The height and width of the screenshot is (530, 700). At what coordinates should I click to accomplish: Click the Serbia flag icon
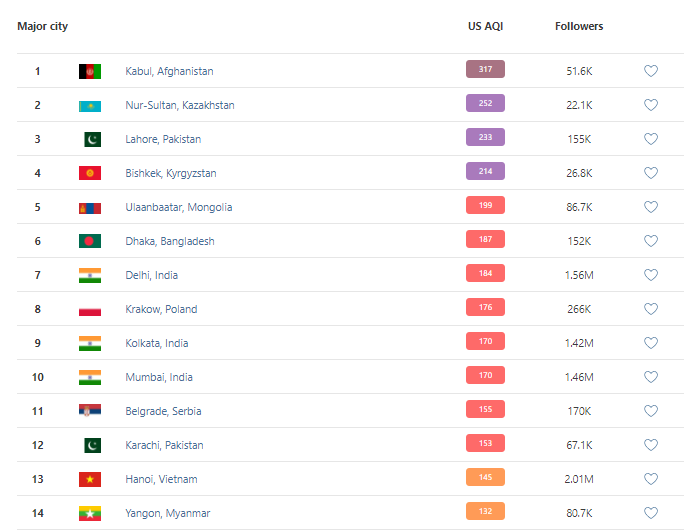[x=90, y=411]
